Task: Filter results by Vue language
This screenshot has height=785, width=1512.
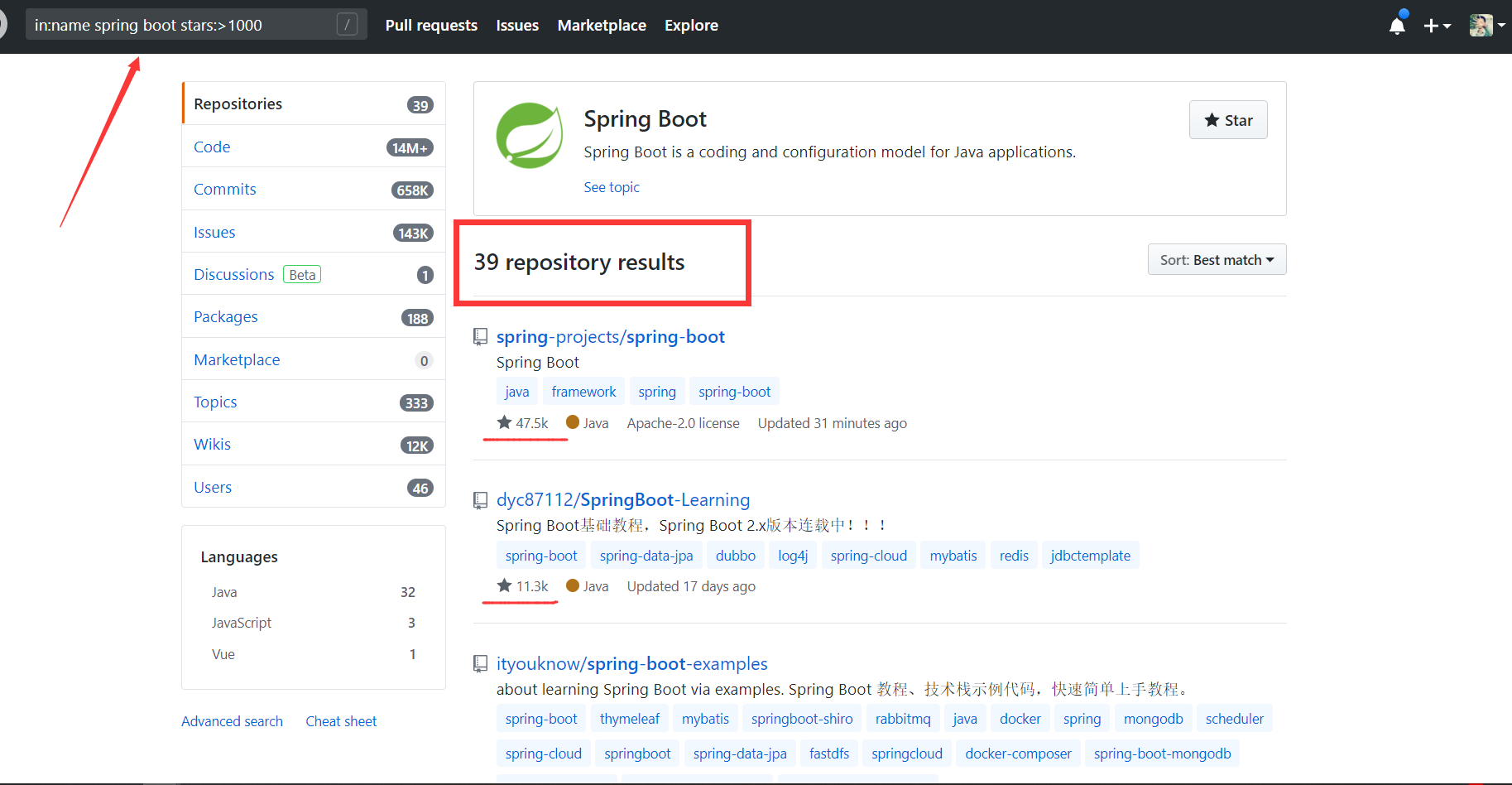Action: coord(314,654)
